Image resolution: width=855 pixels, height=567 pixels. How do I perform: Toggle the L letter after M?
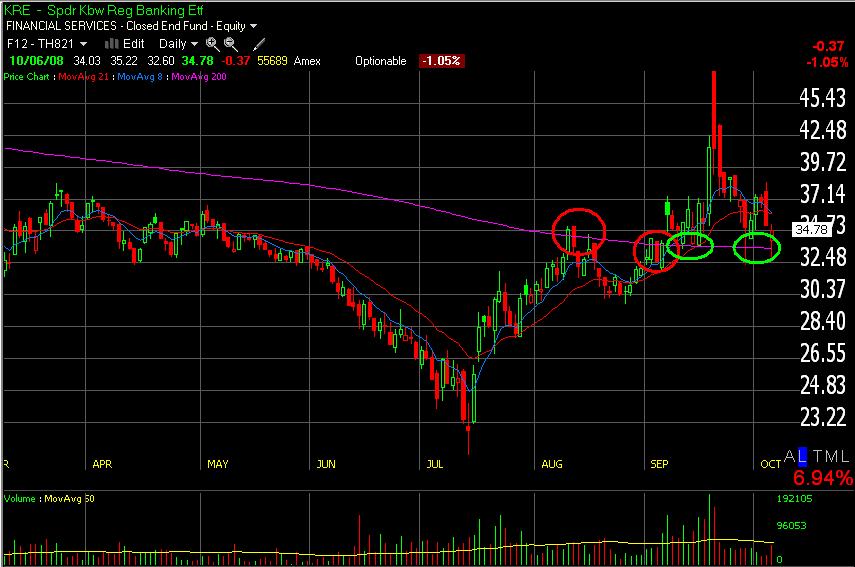point(845,456)
